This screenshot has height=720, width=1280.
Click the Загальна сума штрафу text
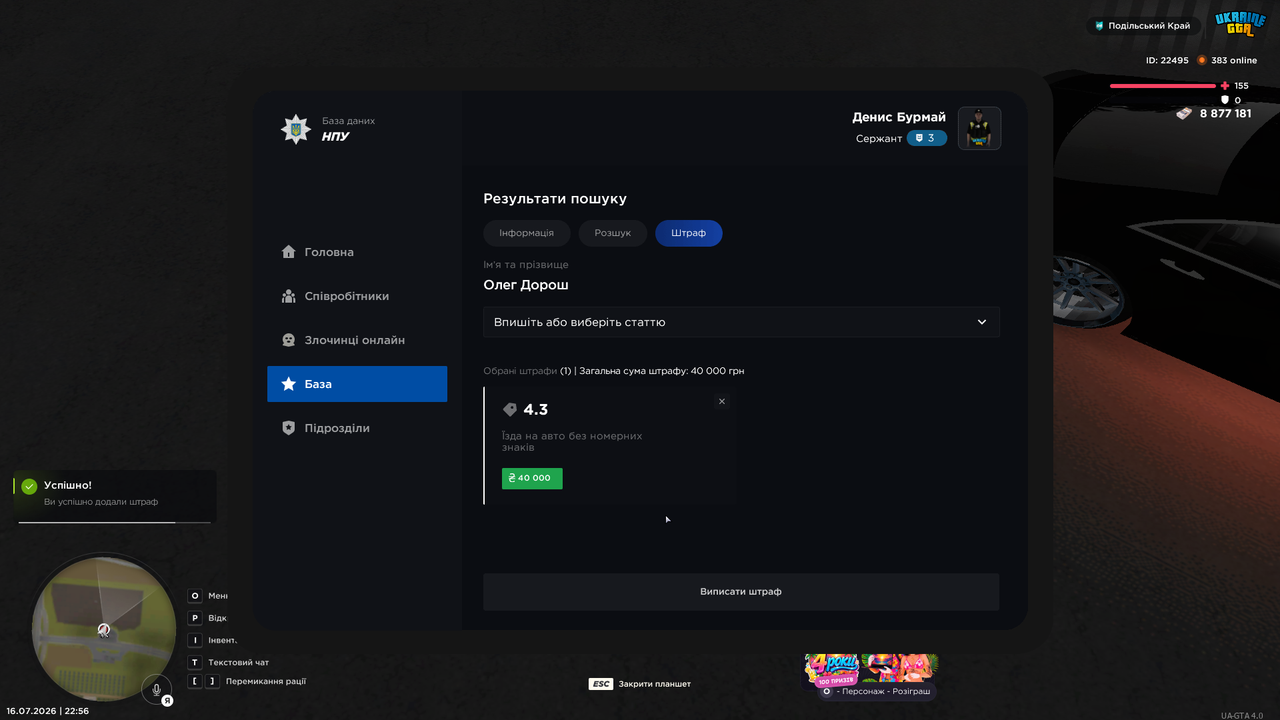tap(662, 371)
